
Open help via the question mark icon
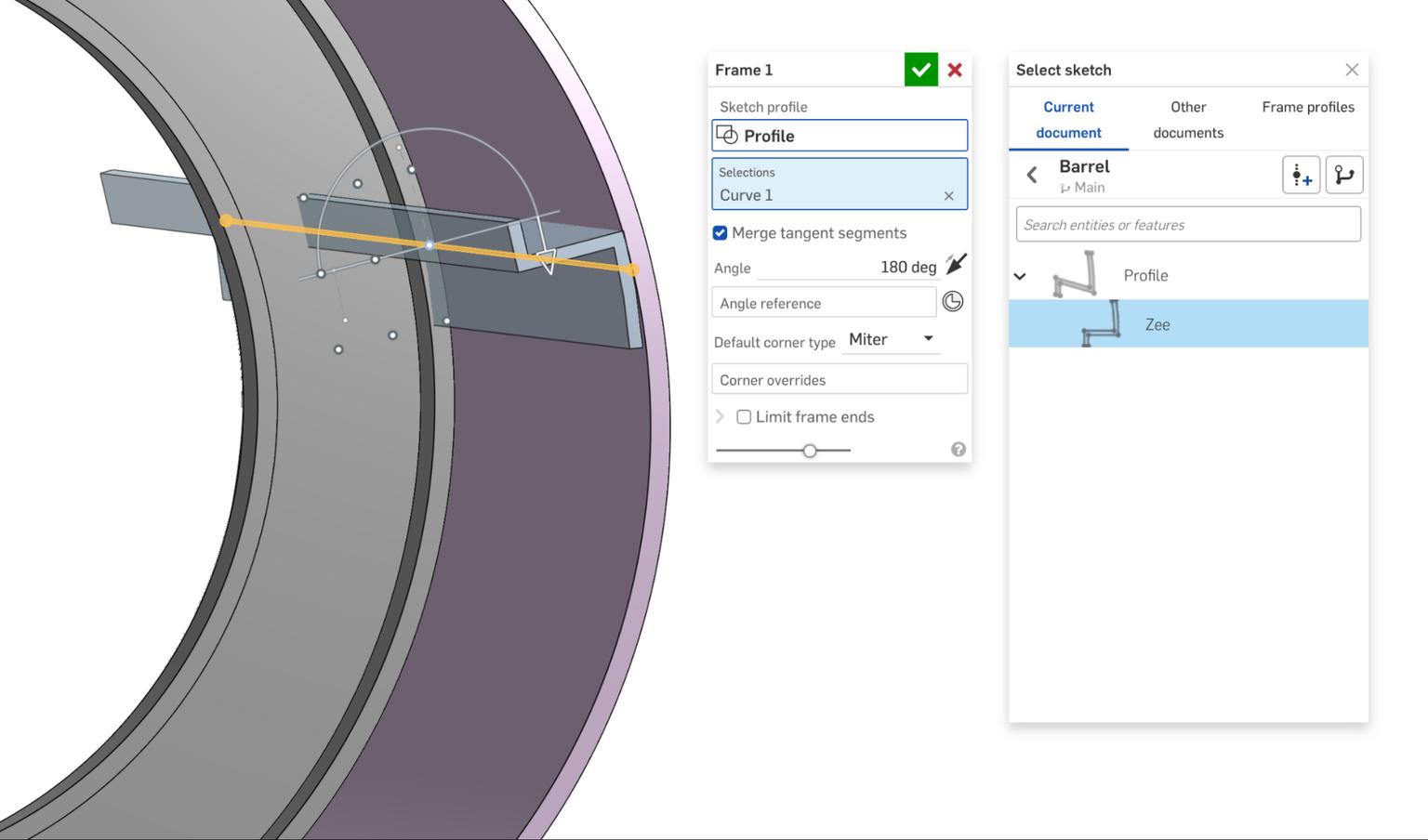pos(959,449)
